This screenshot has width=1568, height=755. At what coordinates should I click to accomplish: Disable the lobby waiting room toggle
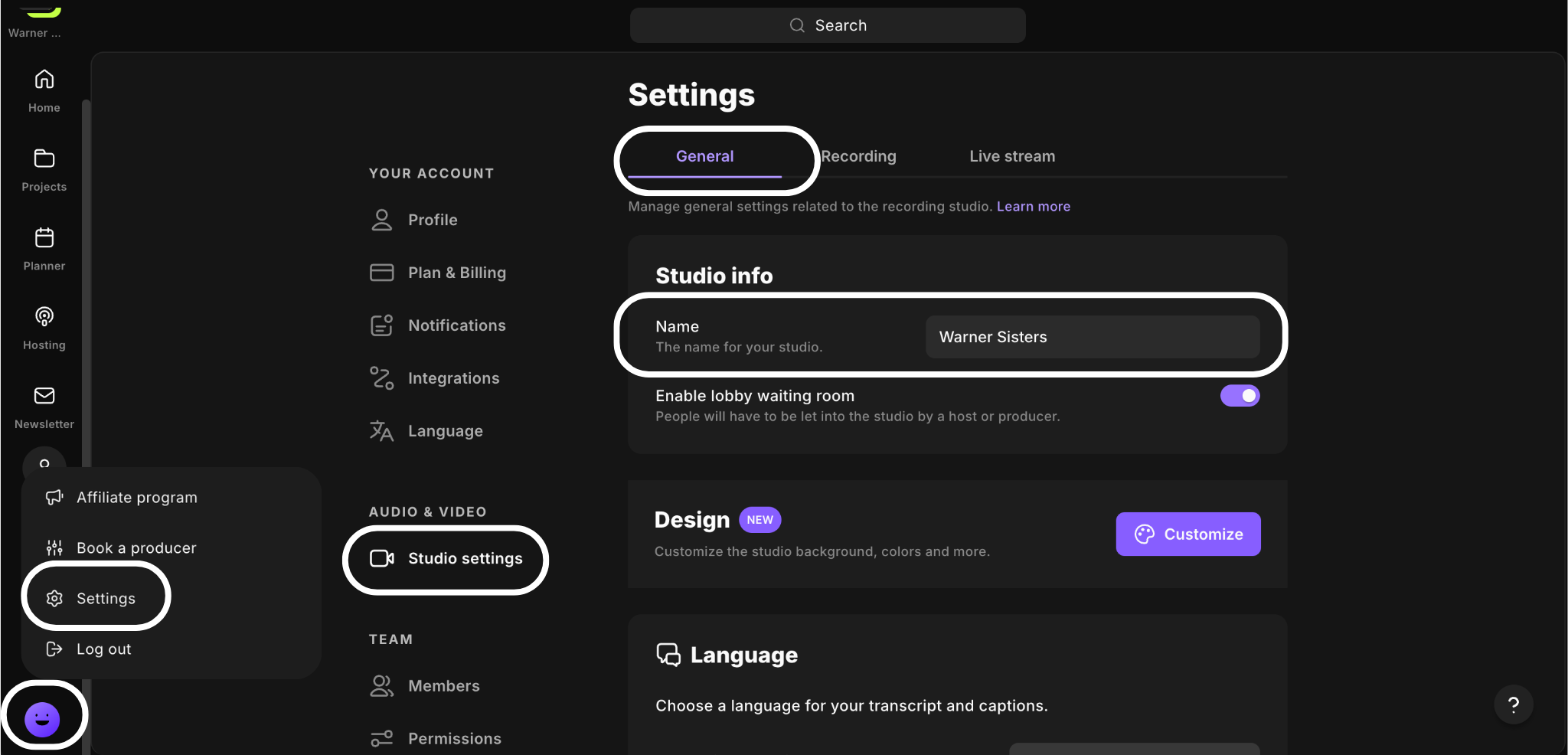pyautogui.click(x=1240, y=396)
